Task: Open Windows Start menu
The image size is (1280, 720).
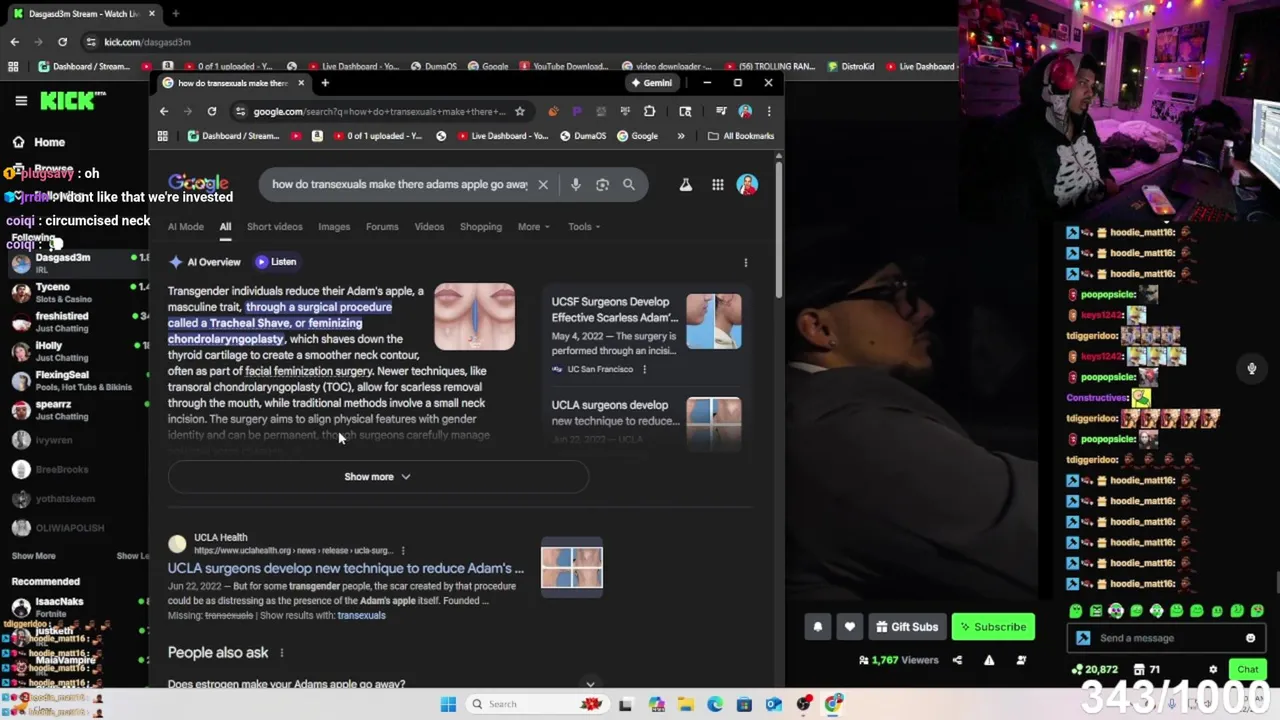Action: (449, 704)
